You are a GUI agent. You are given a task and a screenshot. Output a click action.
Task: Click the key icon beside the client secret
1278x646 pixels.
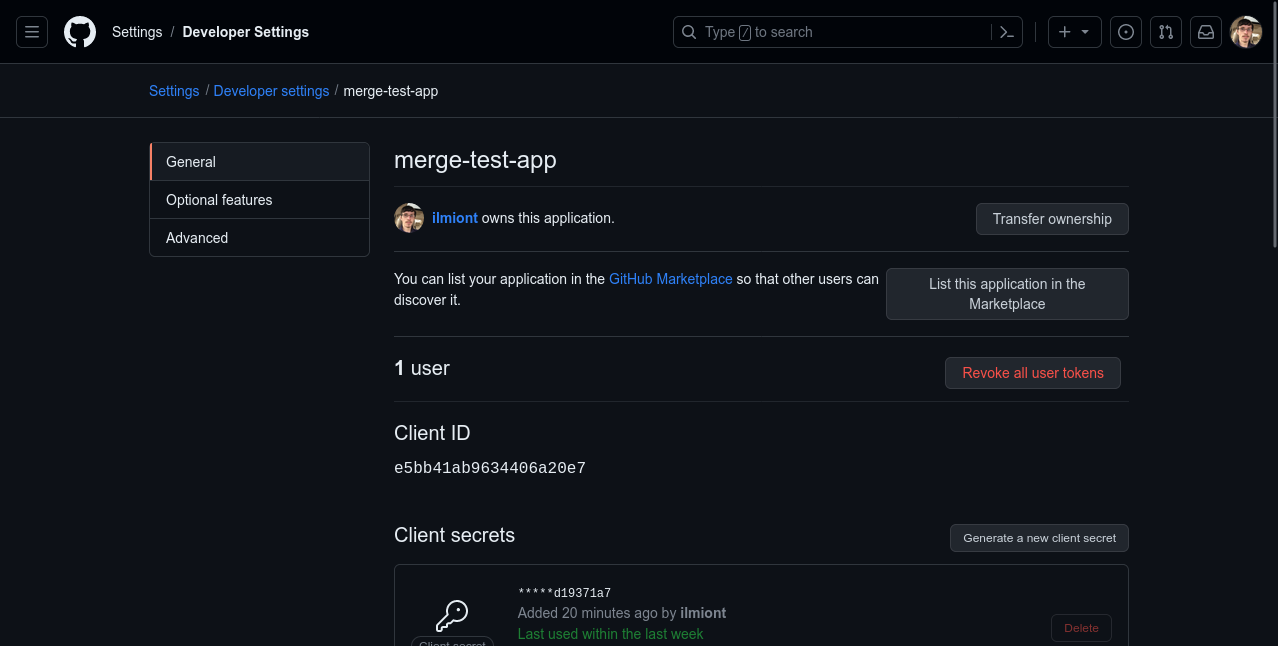click(451, 614)
